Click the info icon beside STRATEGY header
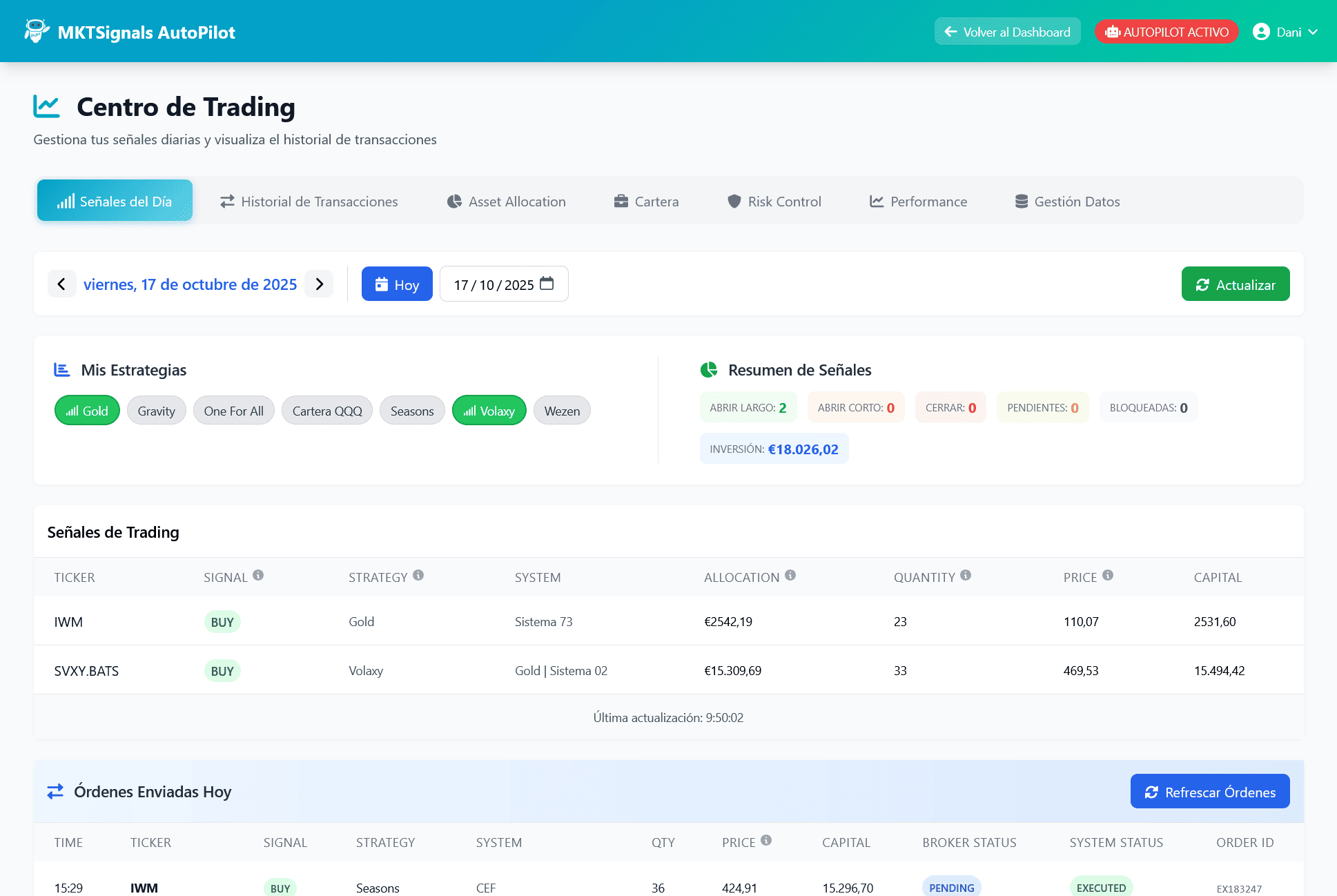Viewport: 1337px width, 896px height. coord(418,575)
